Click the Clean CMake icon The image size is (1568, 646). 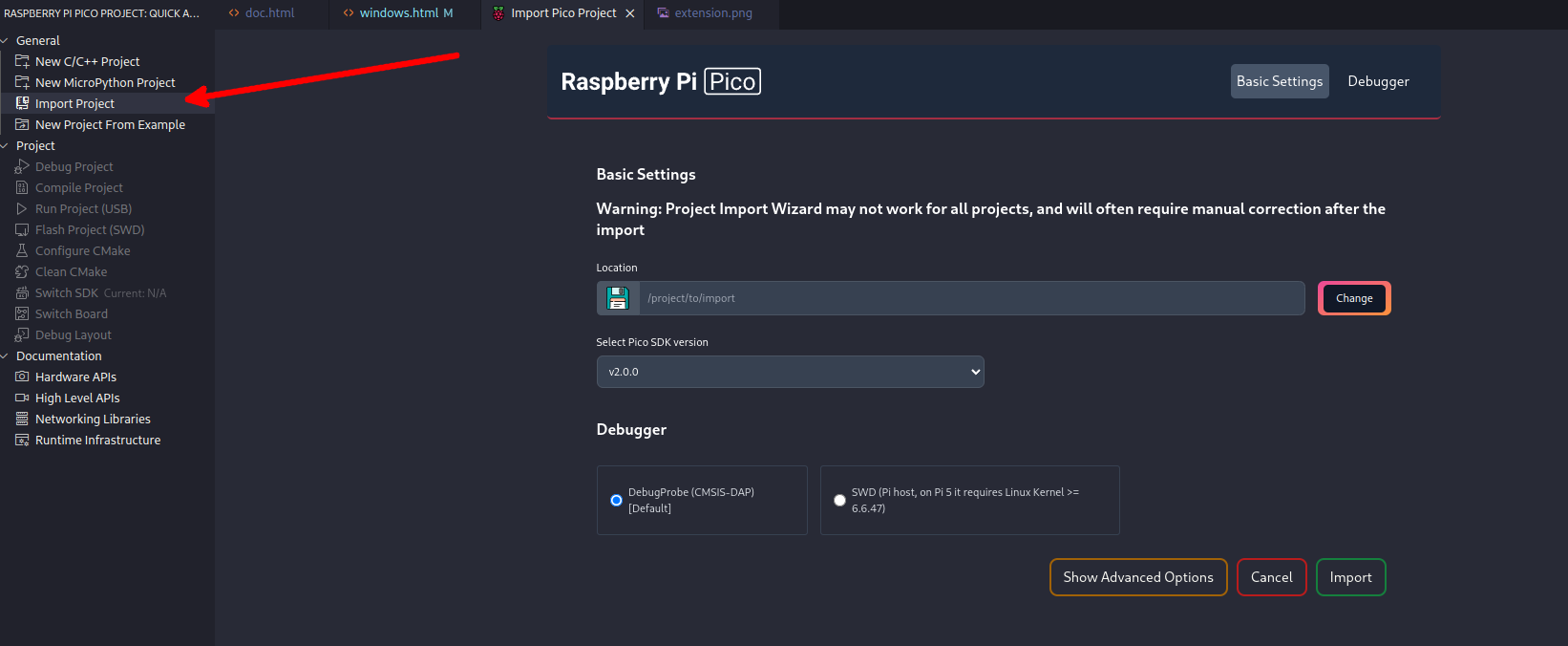22,271
